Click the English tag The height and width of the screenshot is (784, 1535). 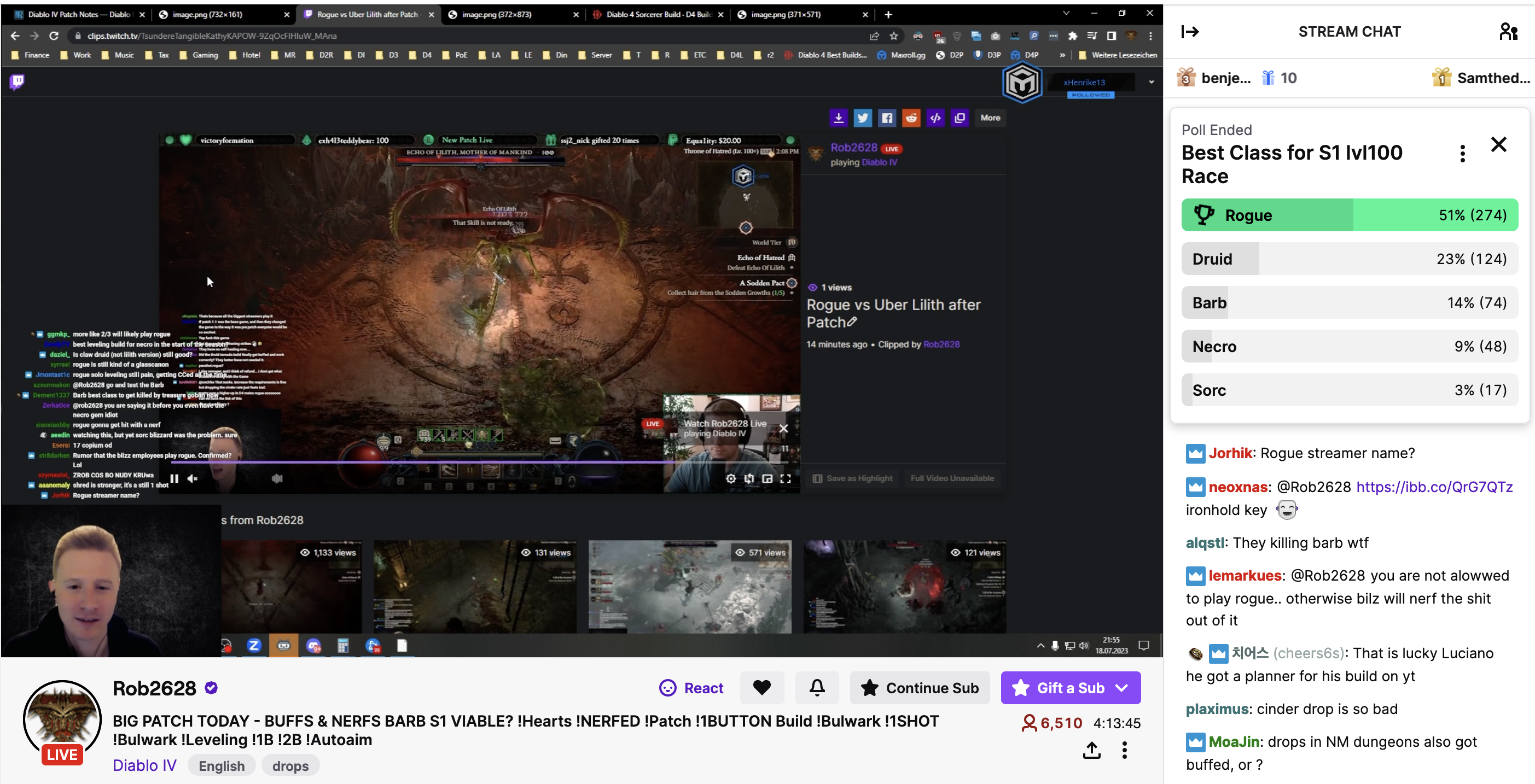tap(221, 765)
